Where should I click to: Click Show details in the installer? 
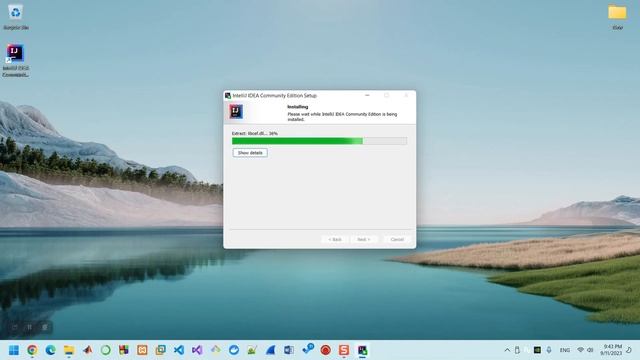(250, 153)
